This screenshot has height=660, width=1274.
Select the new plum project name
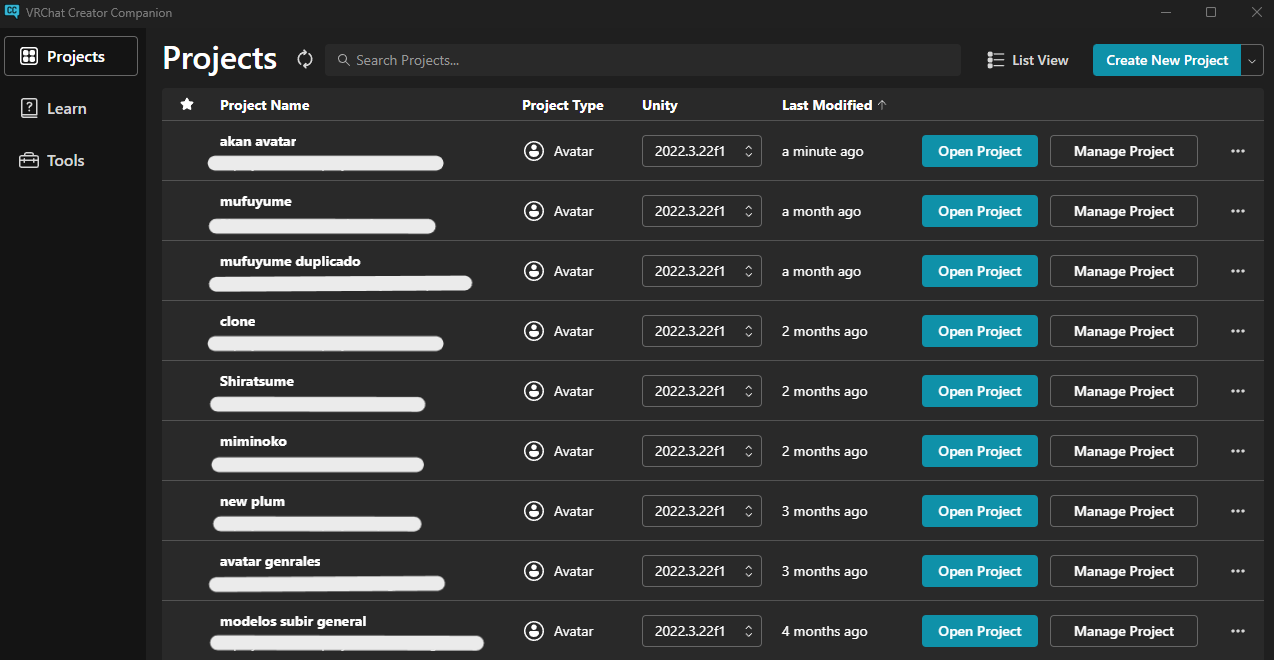[x=253, y=501]
